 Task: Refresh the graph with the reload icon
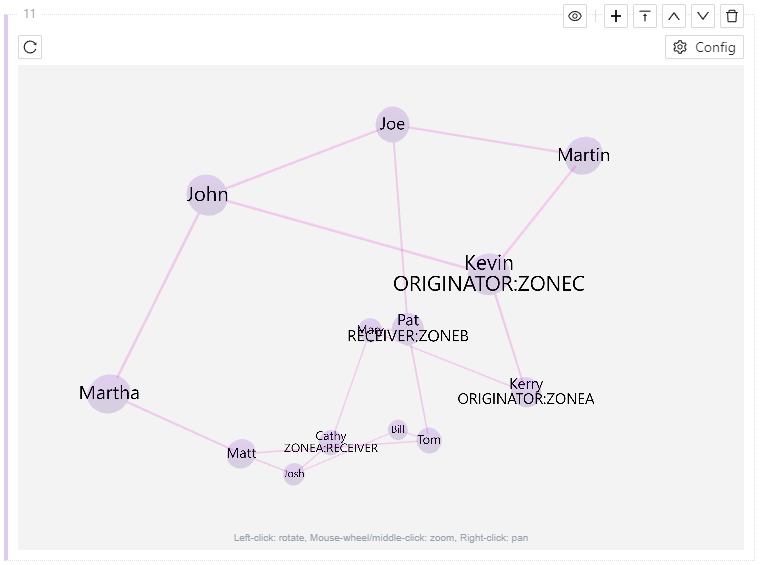(x=30, y=47)
